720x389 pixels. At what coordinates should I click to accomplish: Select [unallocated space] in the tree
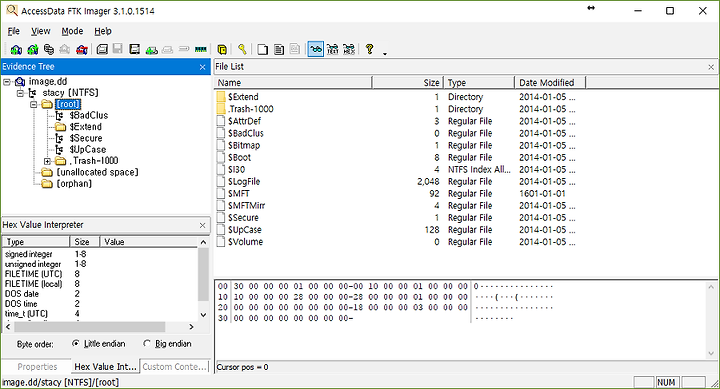(97, 172)
